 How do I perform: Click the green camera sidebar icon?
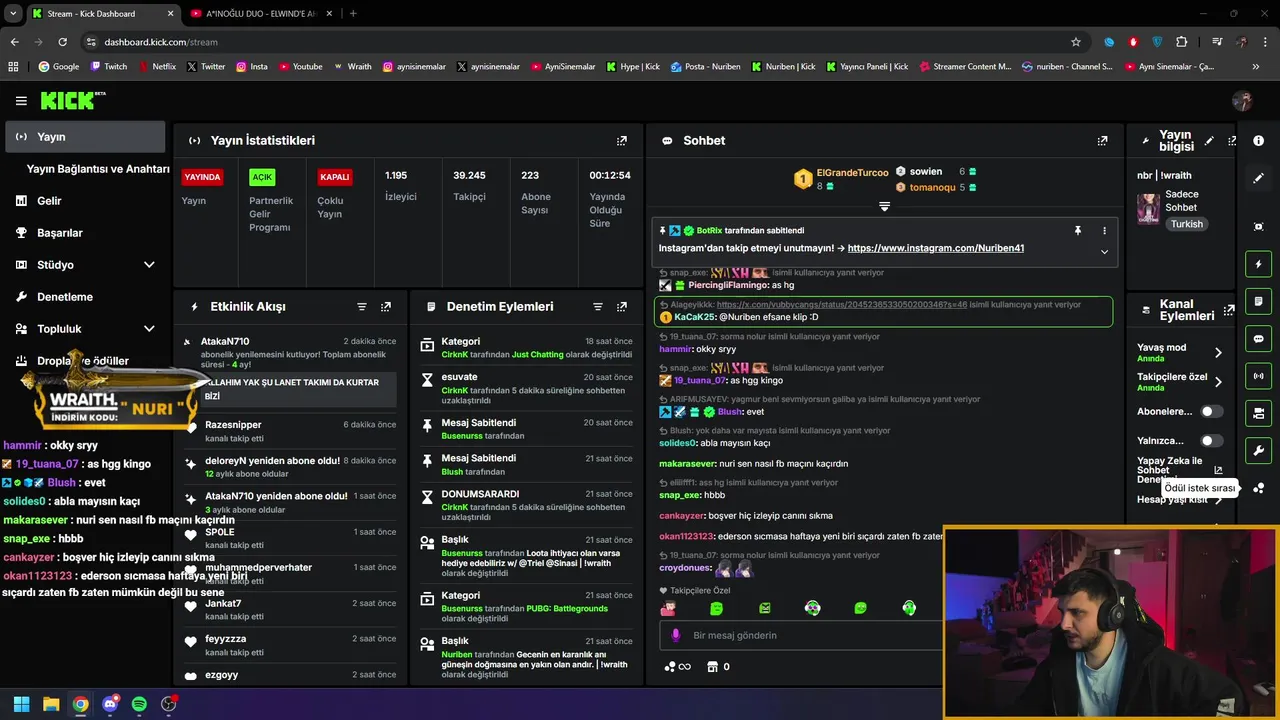coord(1259,413)
